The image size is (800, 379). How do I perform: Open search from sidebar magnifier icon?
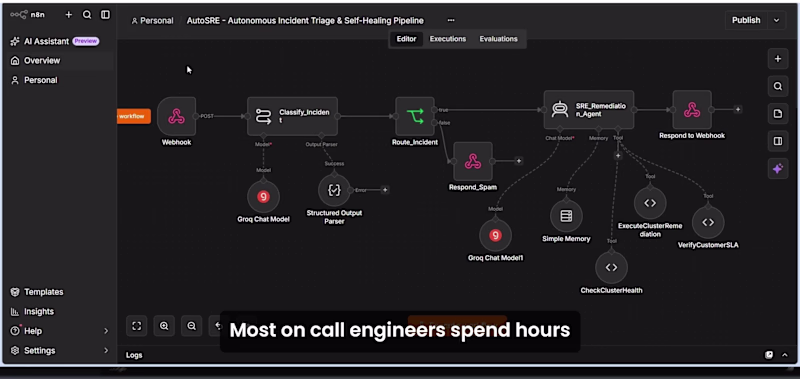click(x=87, y=15)
